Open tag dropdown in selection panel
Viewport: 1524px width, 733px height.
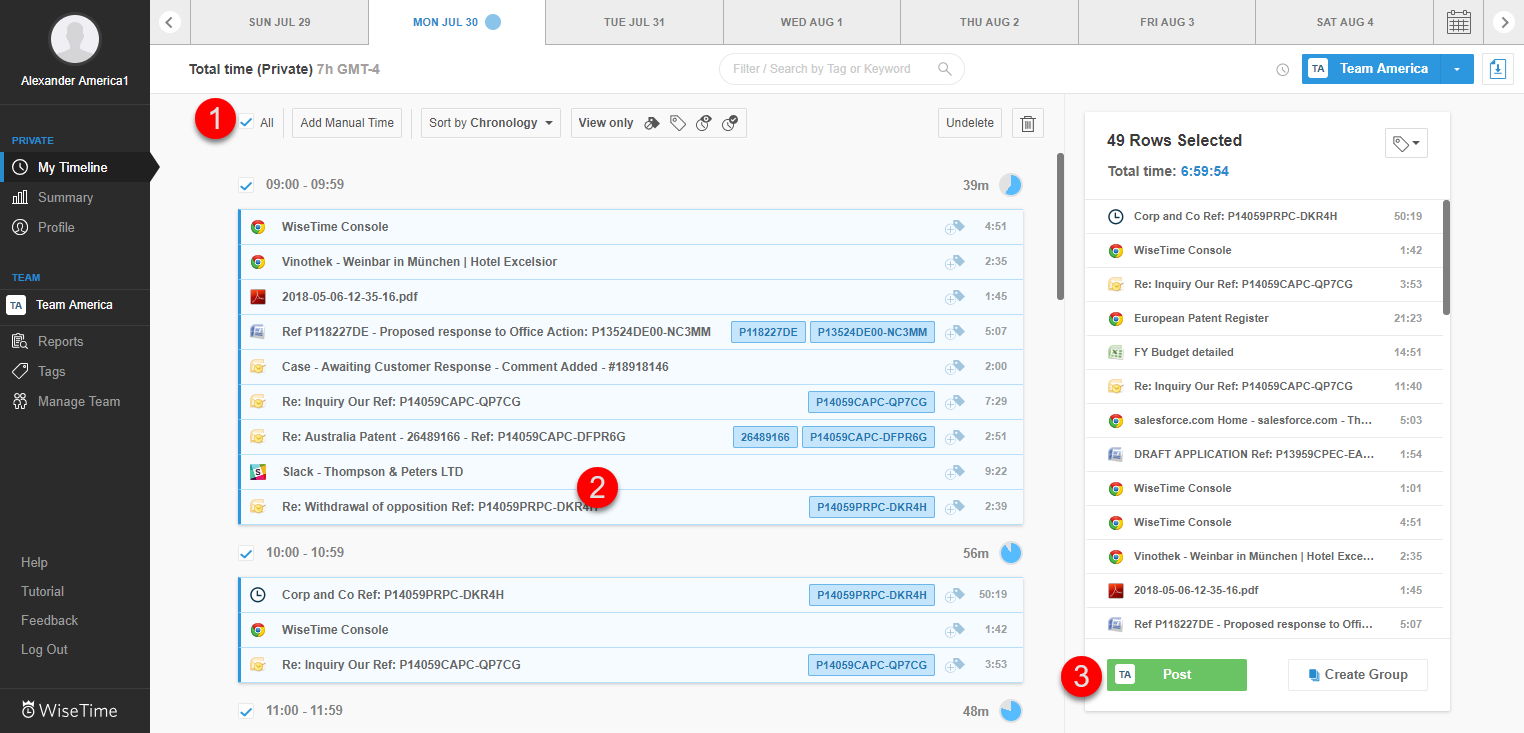point(1406,144)
